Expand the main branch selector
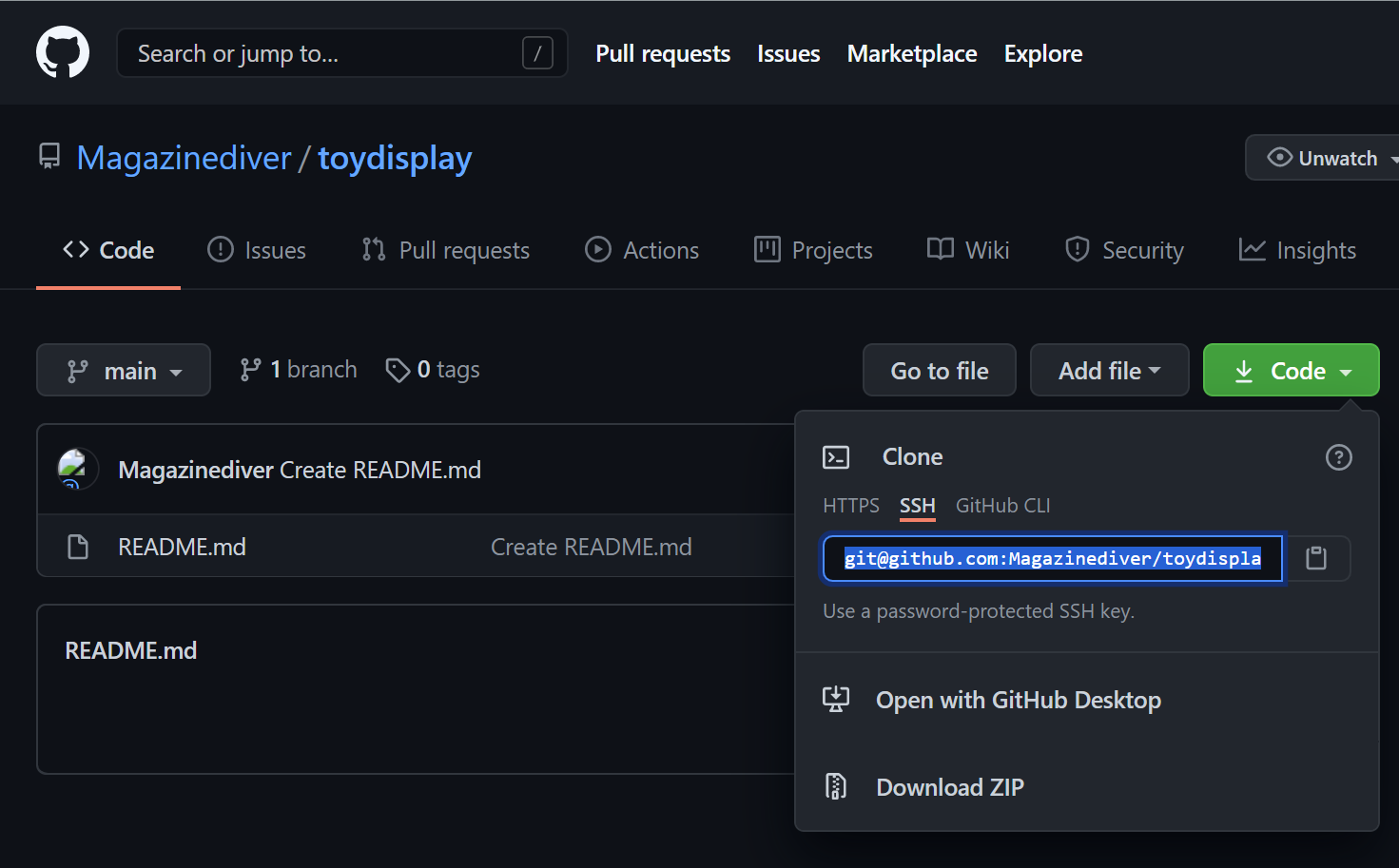Image resolution: width=1399 pixels, height=868 pixels. (124, 370)
